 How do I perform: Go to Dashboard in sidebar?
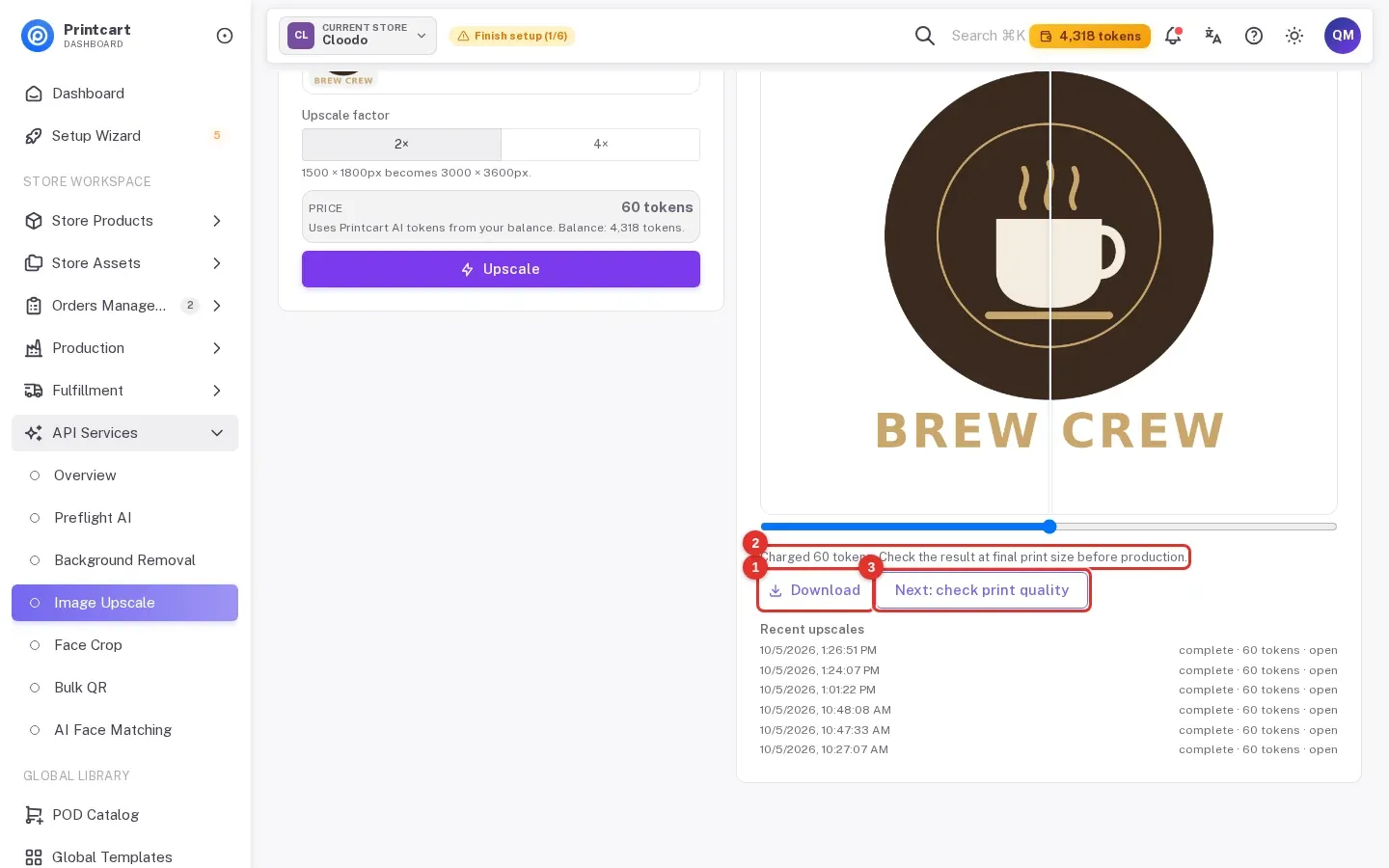(x=125, y=94)
